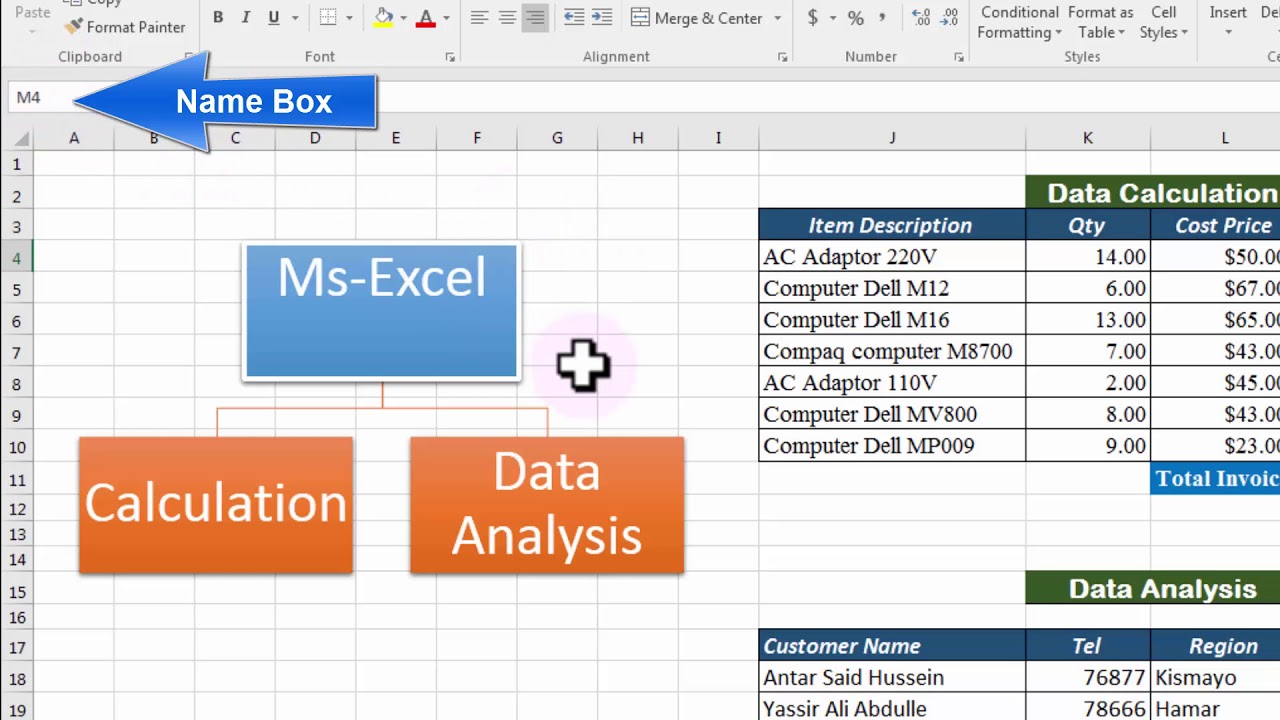
Task: Select the orange Calculation shape
Action: click(216, 505)
